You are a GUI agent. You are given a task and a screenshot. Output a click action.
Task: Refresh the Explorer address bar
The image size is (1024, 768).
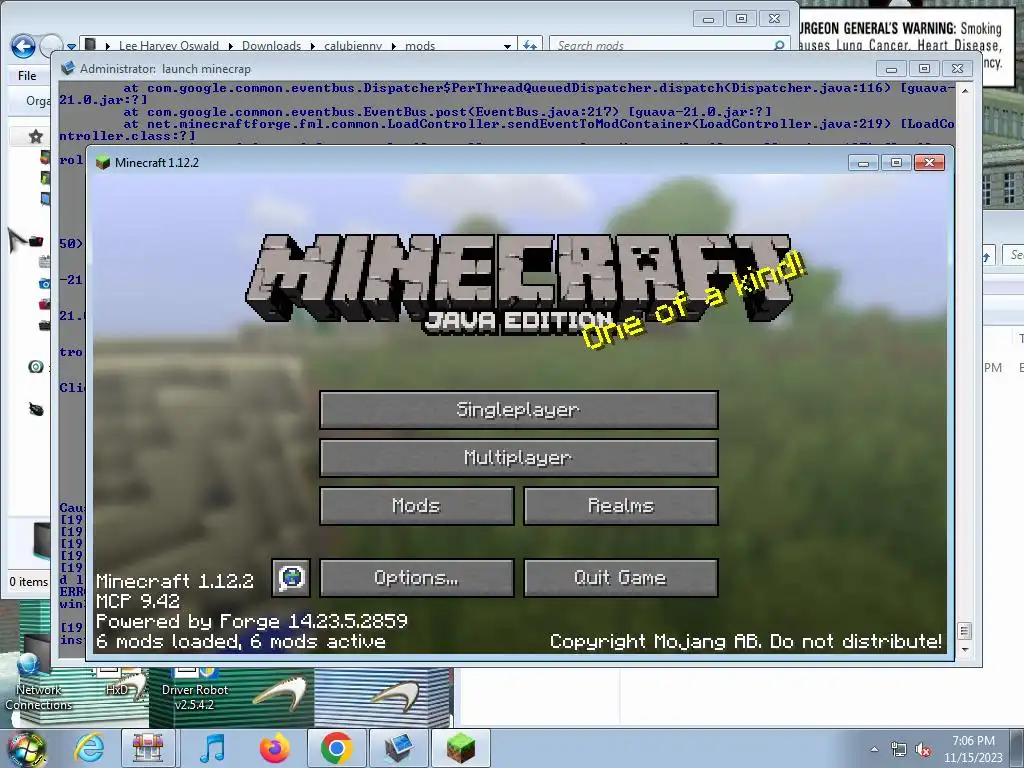point(530,46)
